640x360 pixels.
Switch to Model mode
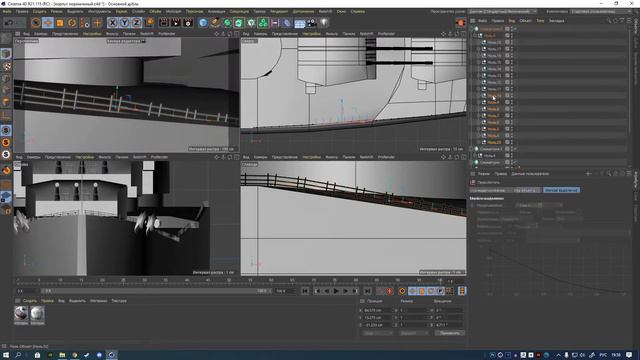[x=6, y=53]
